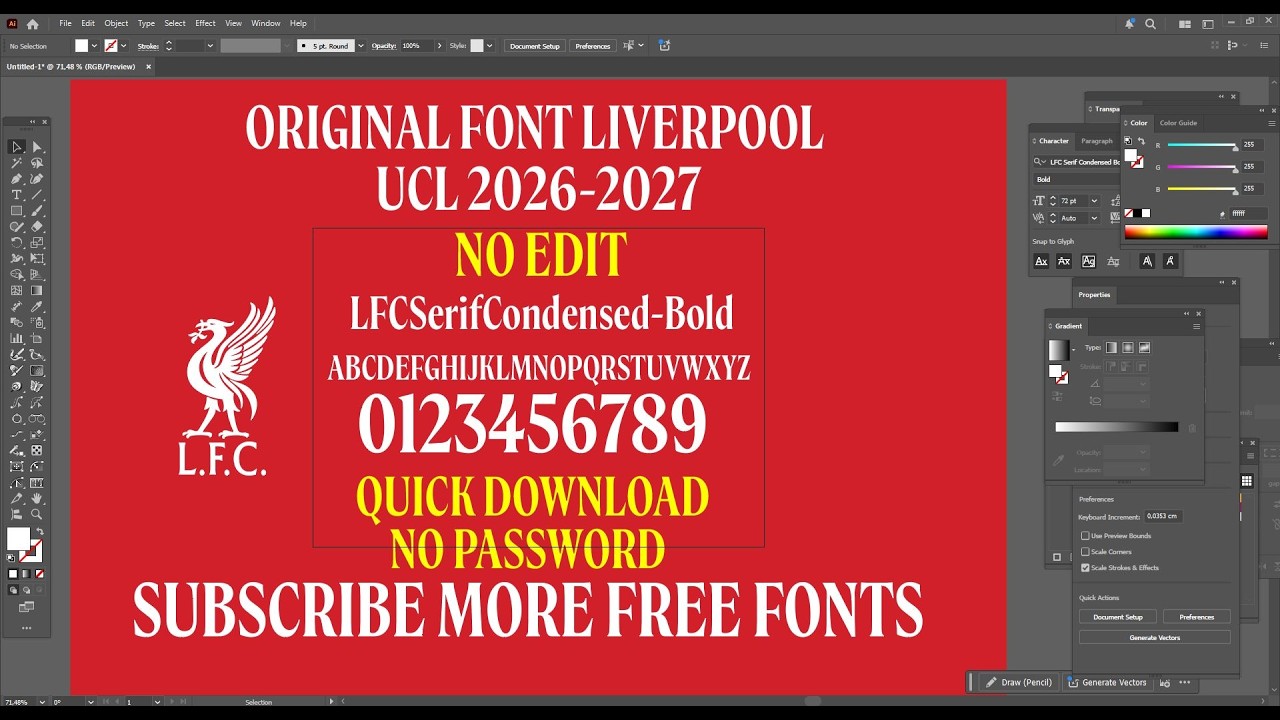Viewport: 1280px width, 720px height.
Task: Select the Lasso tool
Action: (37, 163)
